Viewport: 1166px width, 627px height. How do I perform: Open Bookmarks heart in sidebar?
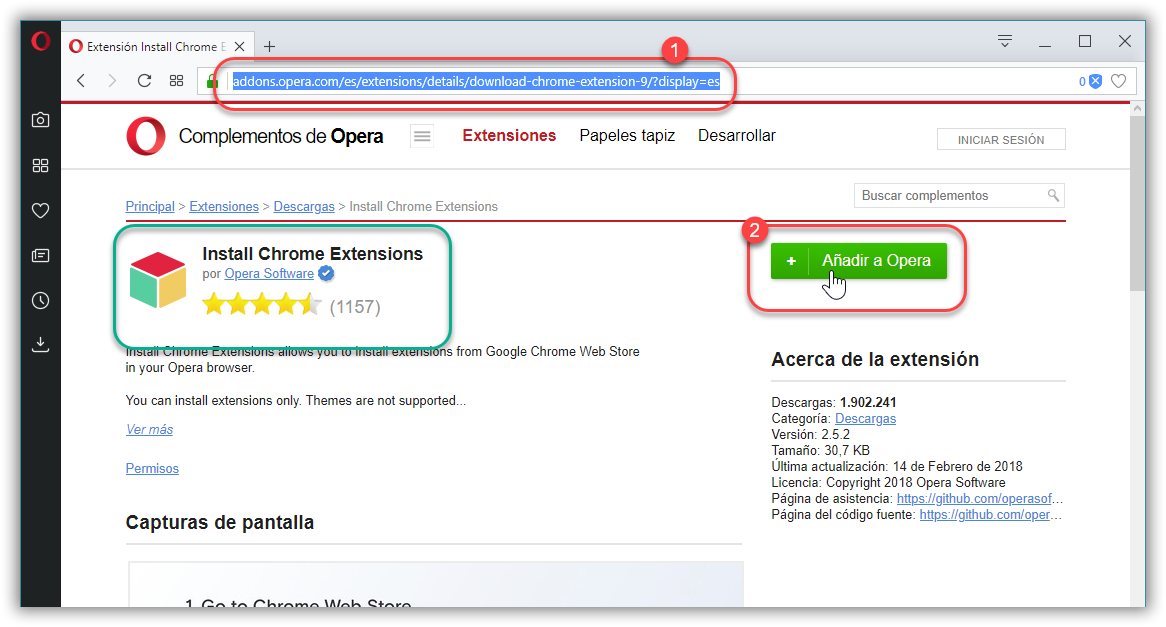[x=40, y=210]
